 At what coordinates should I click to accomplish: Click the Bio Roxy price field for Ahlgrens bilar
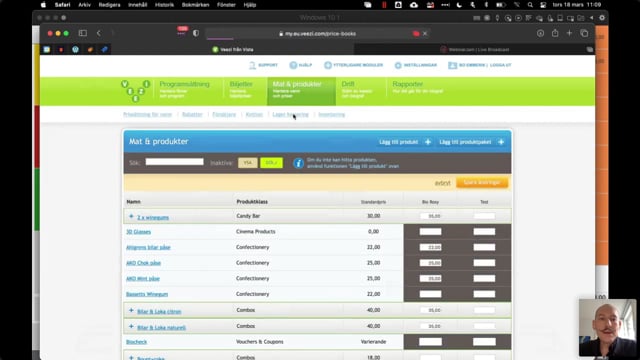(x=430, y=247)
